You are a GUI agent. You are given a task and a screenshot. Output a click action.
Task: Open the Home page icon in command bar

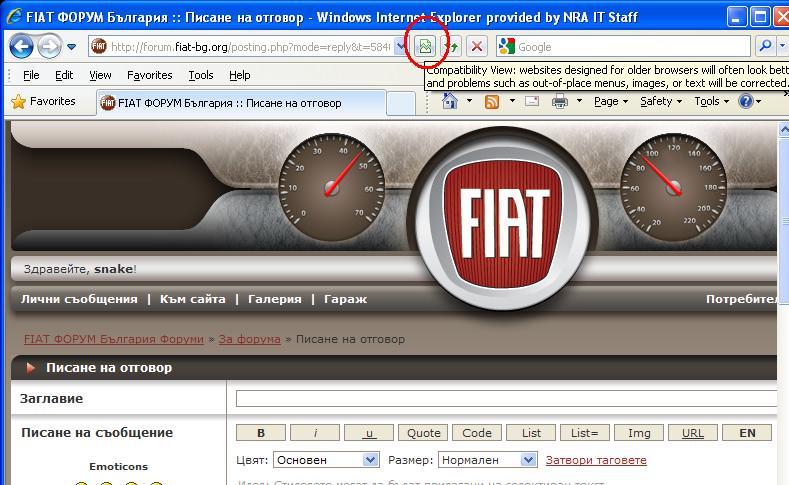tap(450, 101)
